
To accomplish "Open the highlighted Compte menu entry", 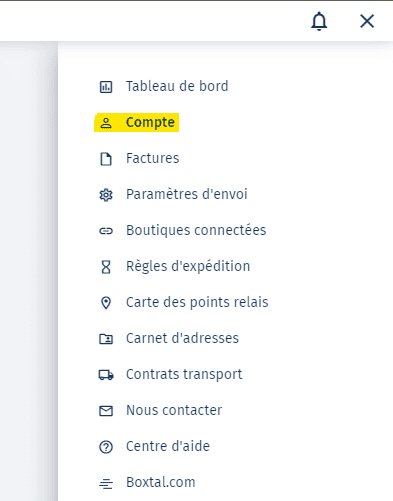I will 150,122.
